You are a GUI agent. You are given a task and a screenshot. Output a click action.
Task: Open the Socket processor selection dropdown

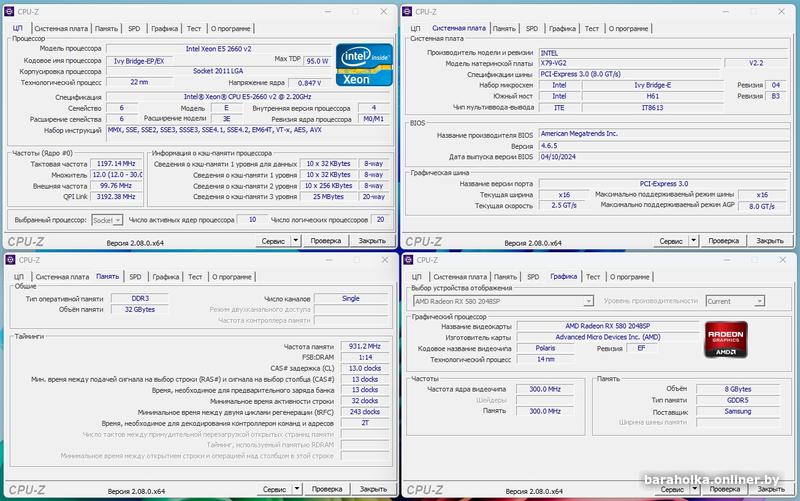coord(107,220)
